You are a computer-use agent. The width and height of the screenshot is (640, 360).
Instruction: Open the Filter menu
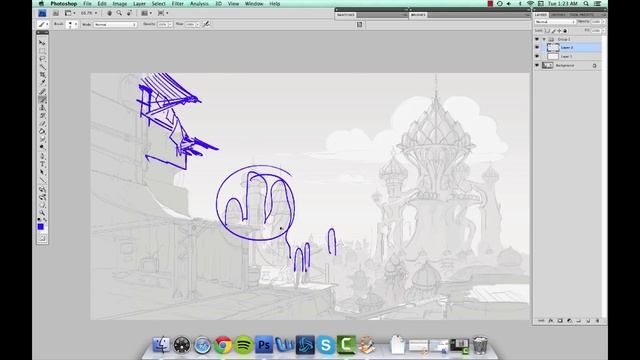click(x=177, y=4)
